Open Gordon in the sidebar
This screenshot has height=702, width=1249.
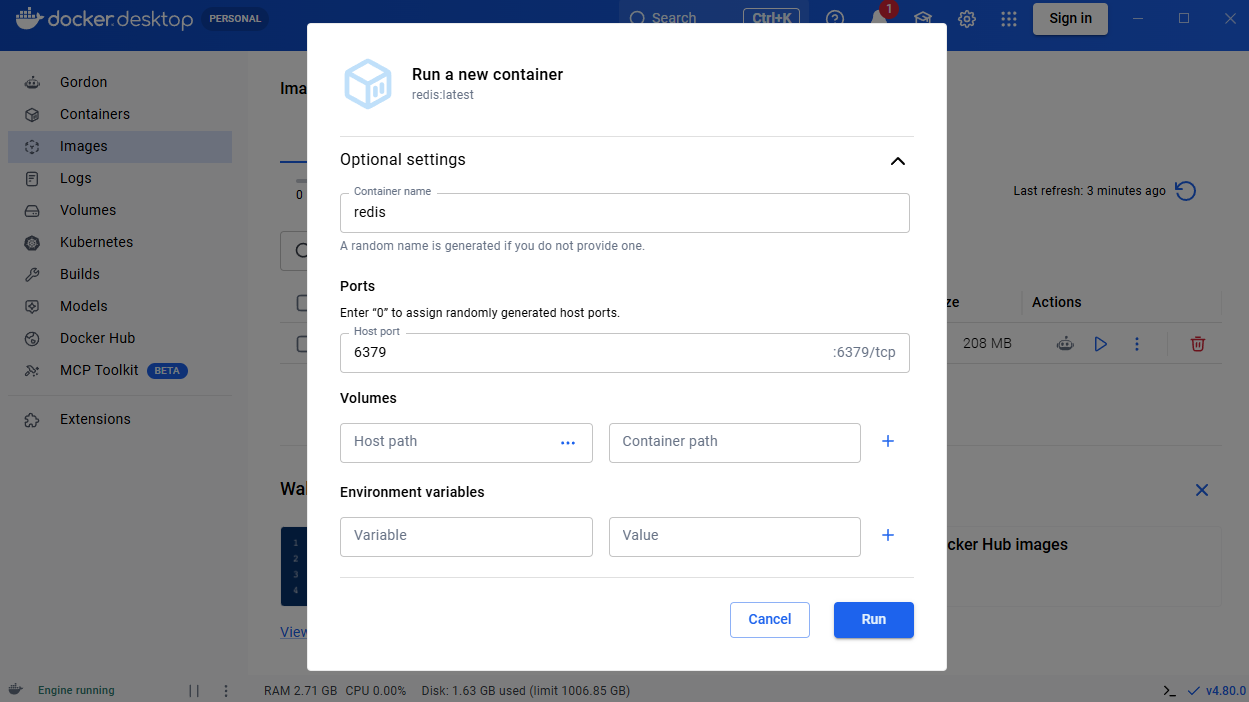click(x=120, y=82)
